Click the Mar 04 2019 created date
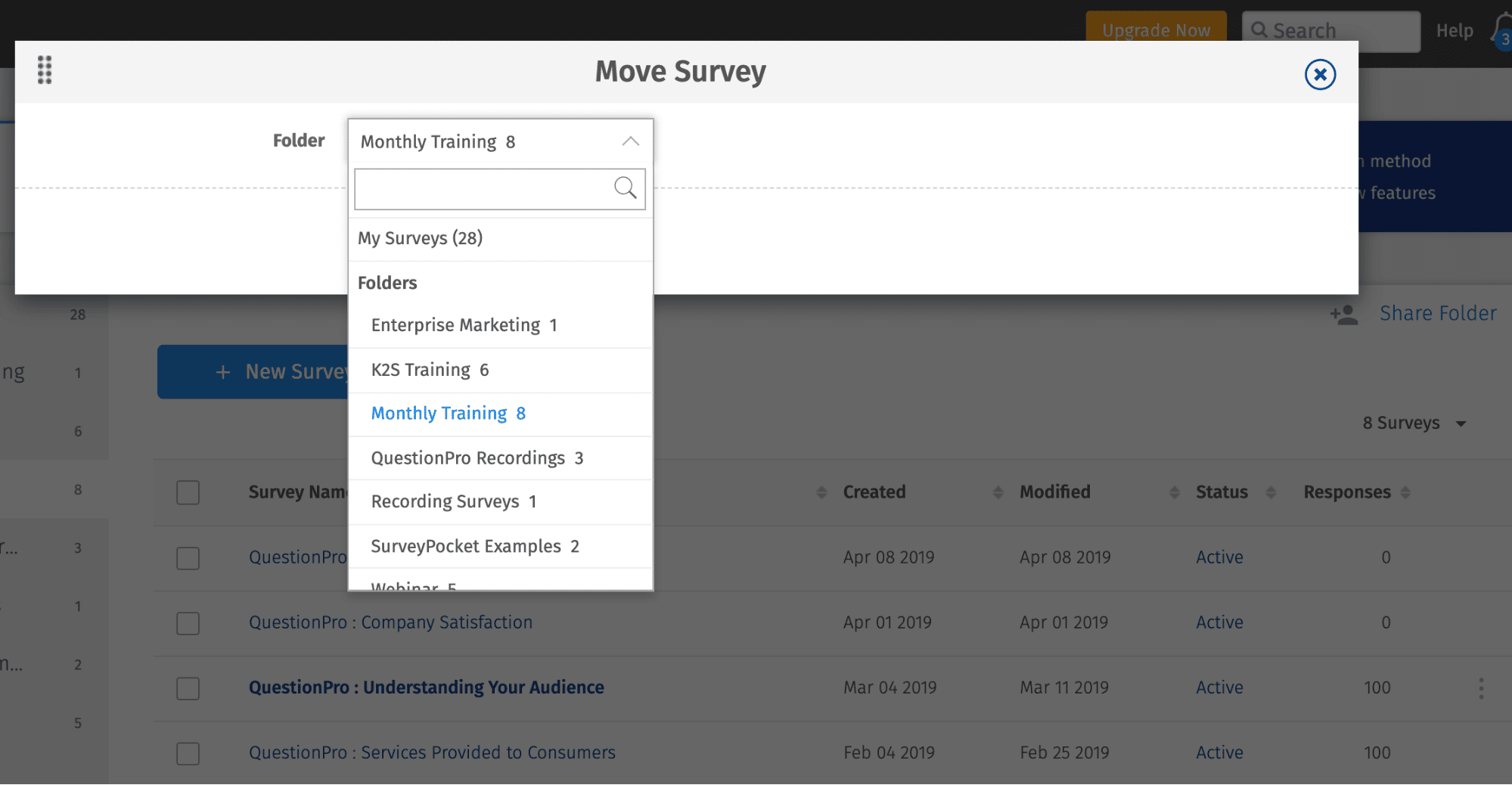Screen dimensions: 1512x785 coord(890,687)
